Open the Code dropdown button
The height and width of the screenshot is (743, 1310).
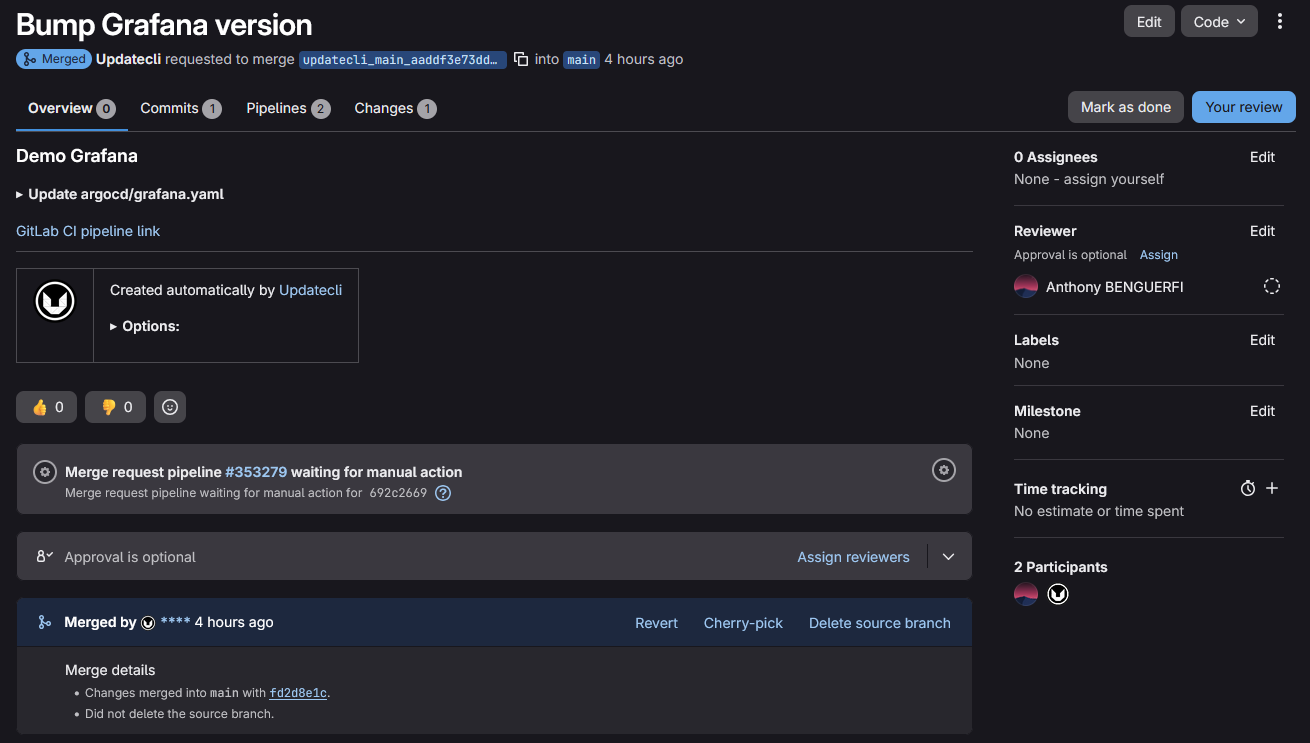1219,22
